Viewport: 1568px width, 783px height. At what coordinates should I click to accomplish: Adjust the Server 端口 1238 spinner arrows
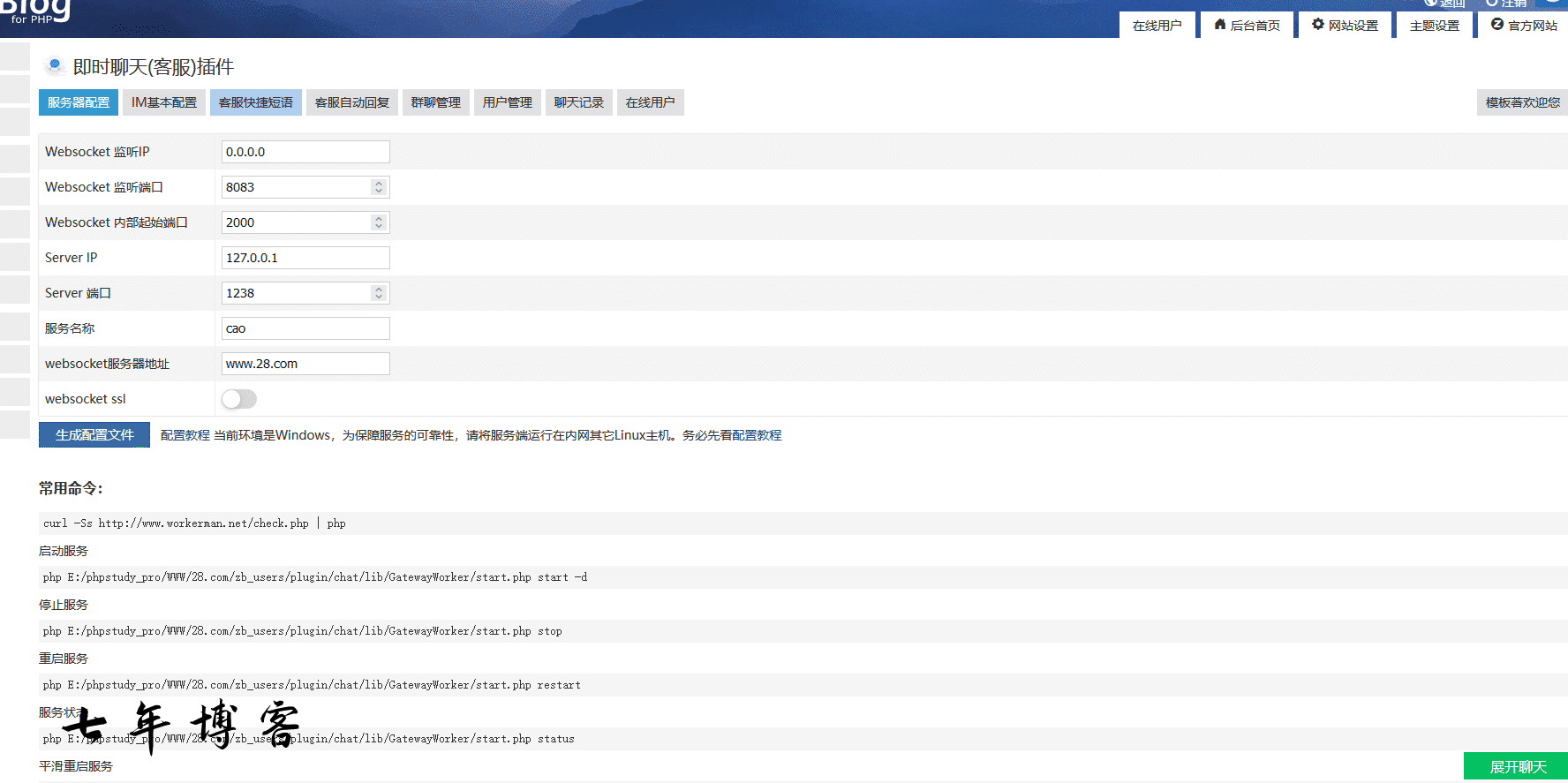[379, 293]
